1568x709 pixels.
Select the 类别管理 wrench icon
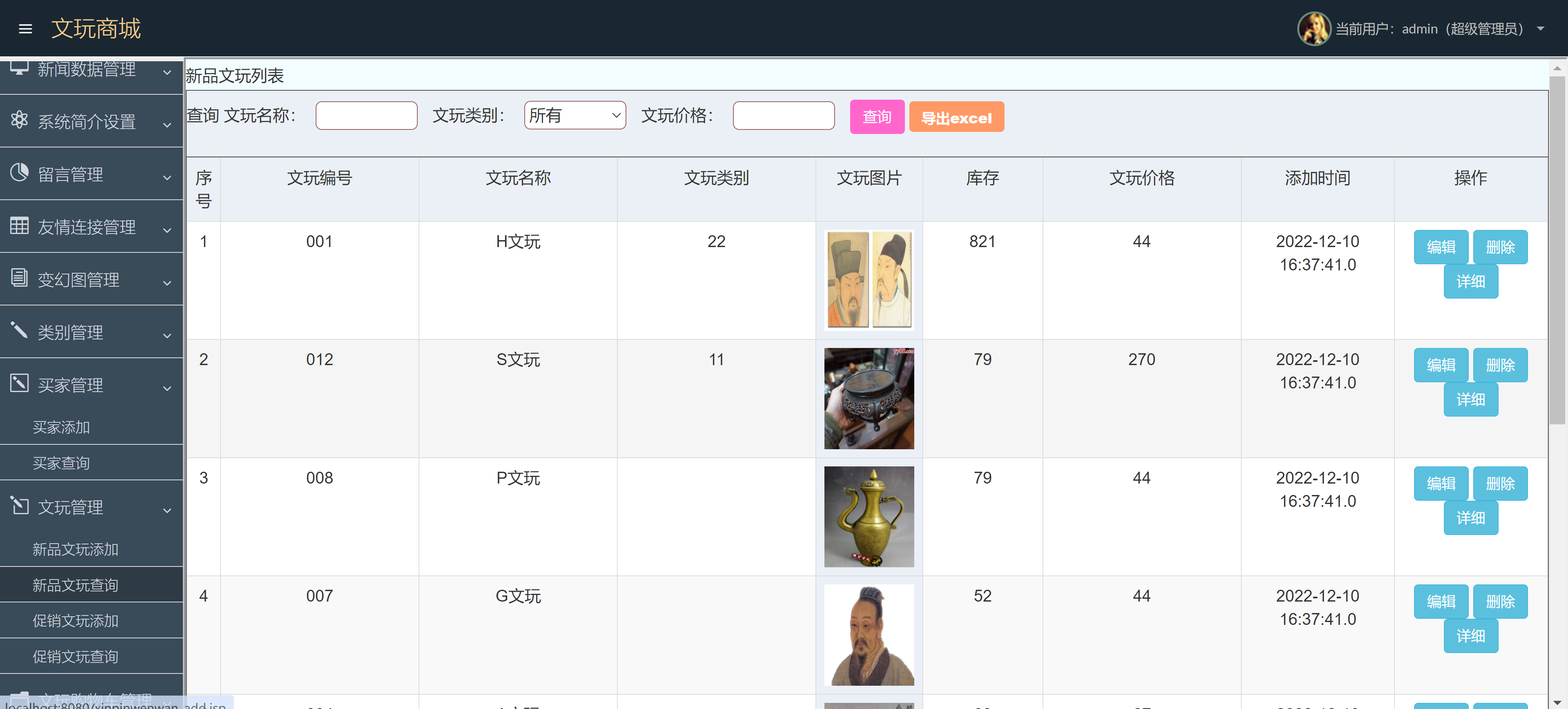coord(19,331)
